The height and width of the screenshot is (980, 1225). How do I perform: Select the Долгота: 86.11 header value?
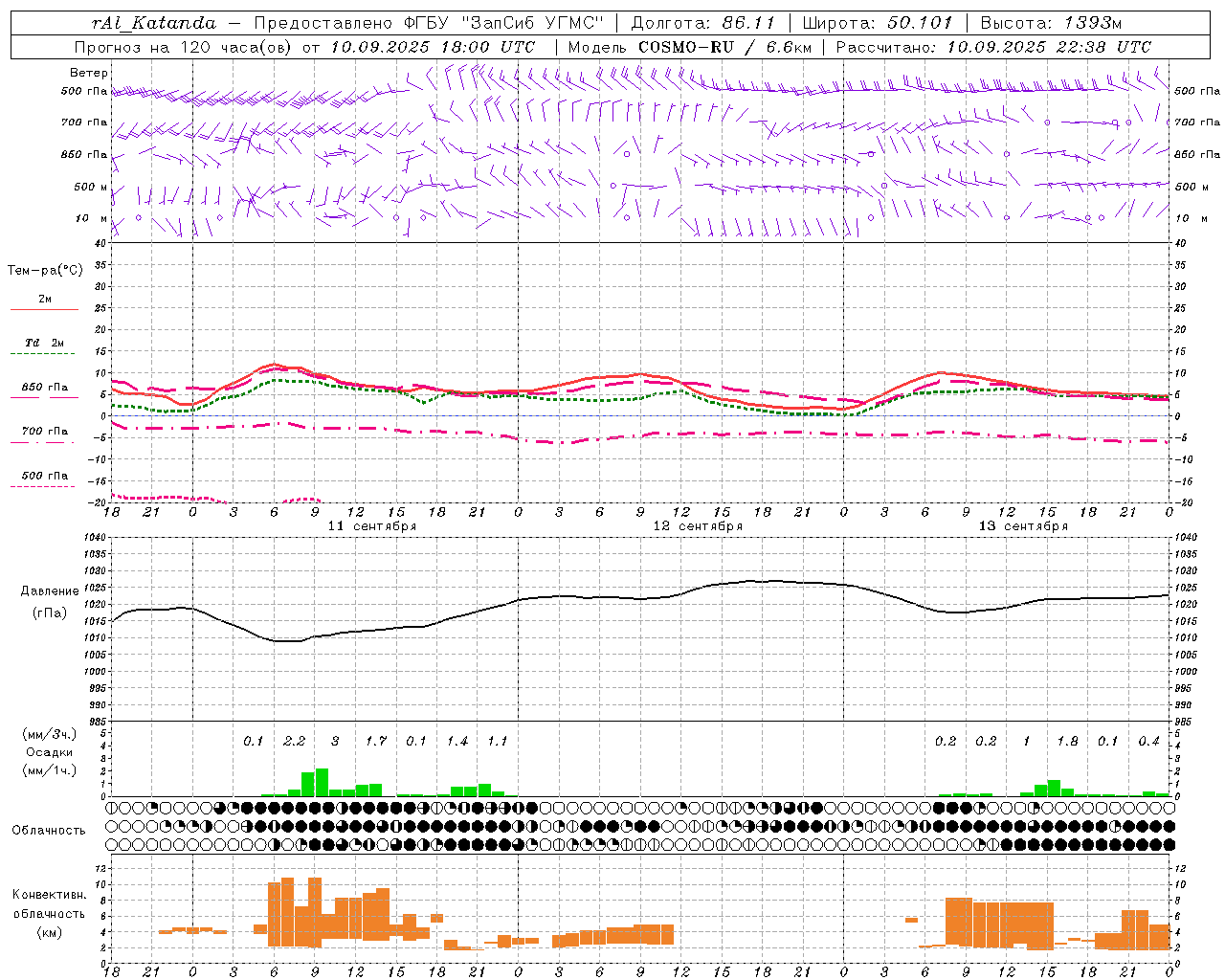pos(703,23)
